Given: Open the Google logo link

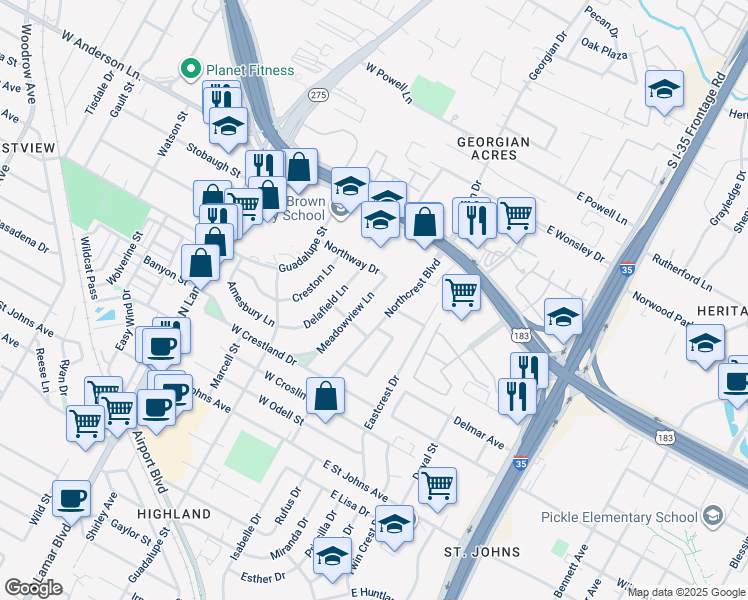Looking at the screenshot, I should click(33, 588).
